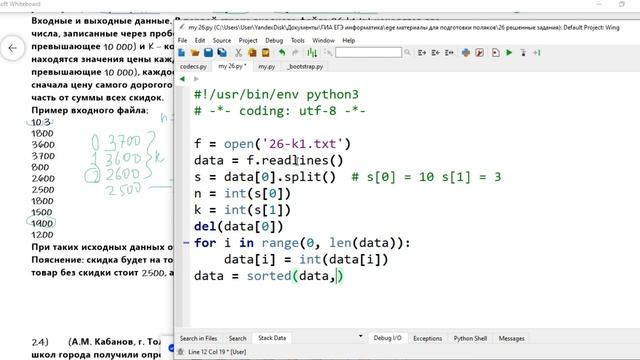Image resolution: width=640 pixels, height=360 pixels.
Task: Open the Source menu
Action: (x=222, y=40)
